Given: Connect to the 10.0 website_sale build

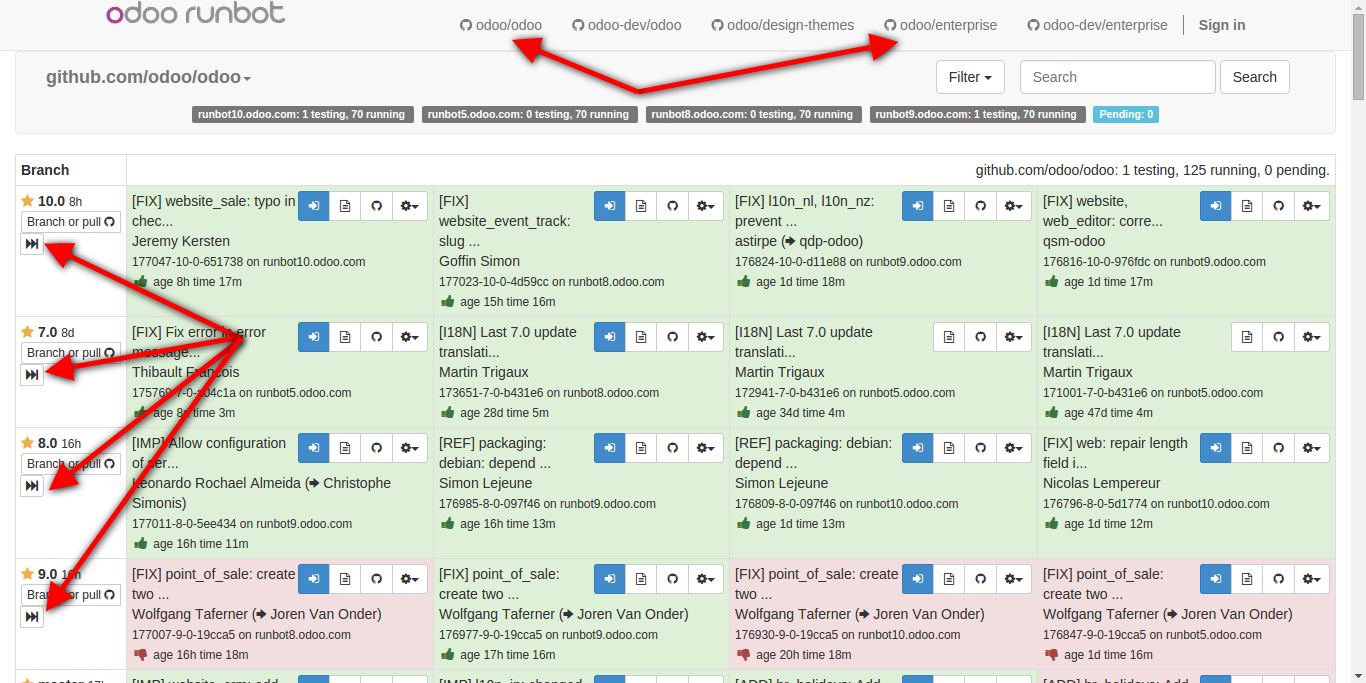Looking at the screenshot, I should pyautogui.click(x=313, y=206).
